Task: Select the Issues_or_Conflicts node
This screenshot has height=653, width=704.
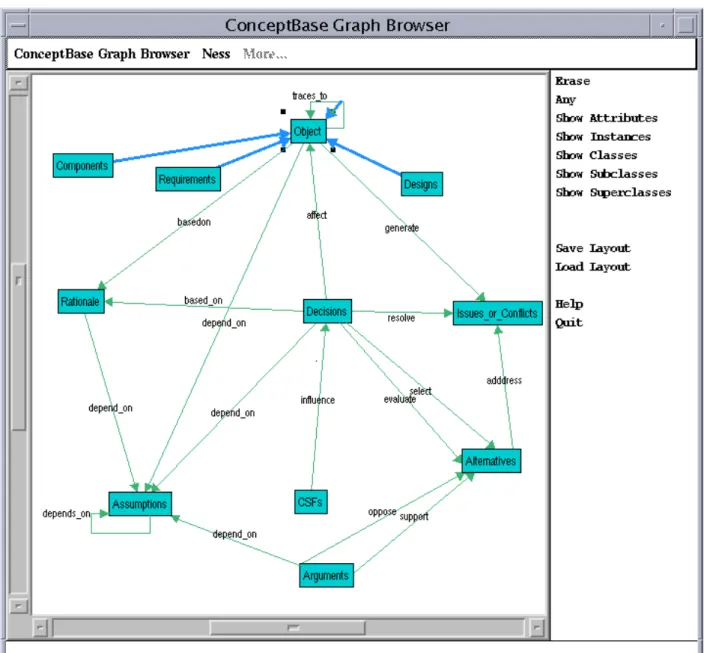Action: click(x=497, y=313)
